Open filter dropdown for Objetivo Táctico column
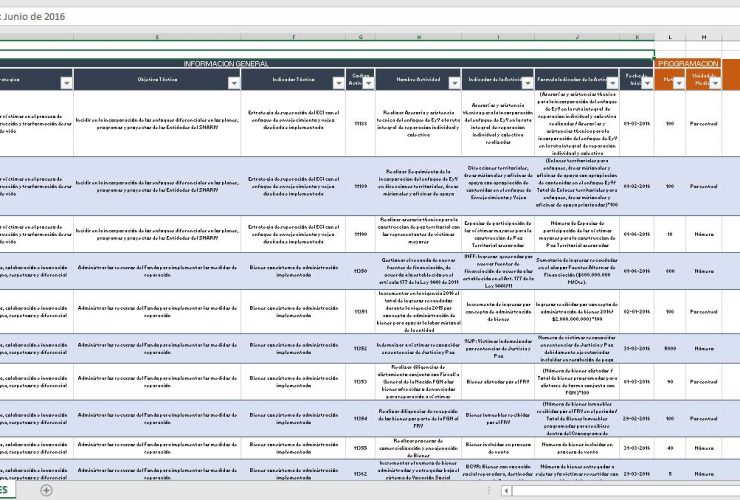The height and width of the screenshot is (500, 740). (234, 83)
